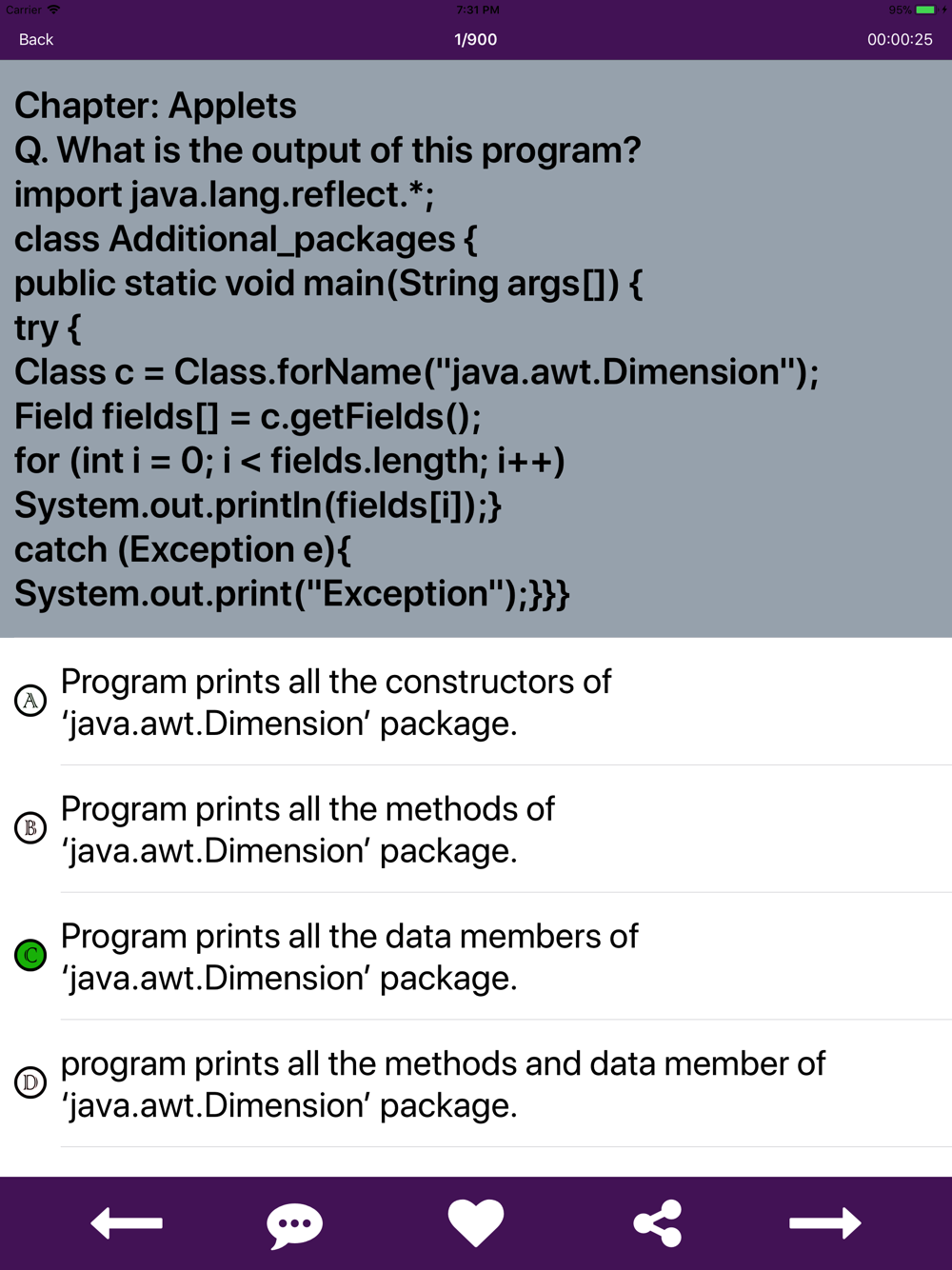Screen dimensions: 952x1270
Task: Go to next question with right arrow
Action: click(825, 1223)
